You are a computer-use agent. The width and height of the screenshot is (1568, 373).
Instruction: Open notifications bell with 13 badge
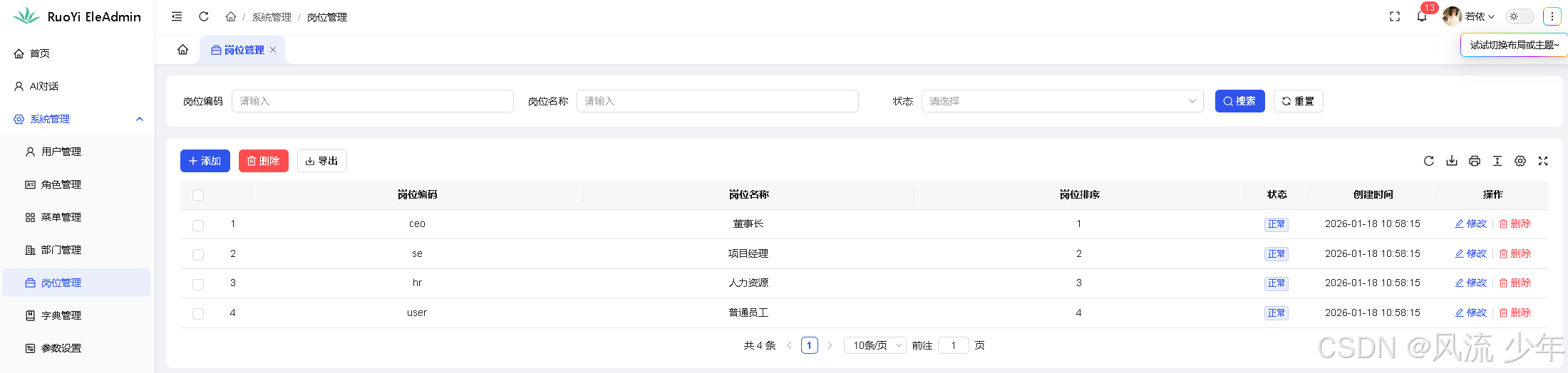point(1422,16)
